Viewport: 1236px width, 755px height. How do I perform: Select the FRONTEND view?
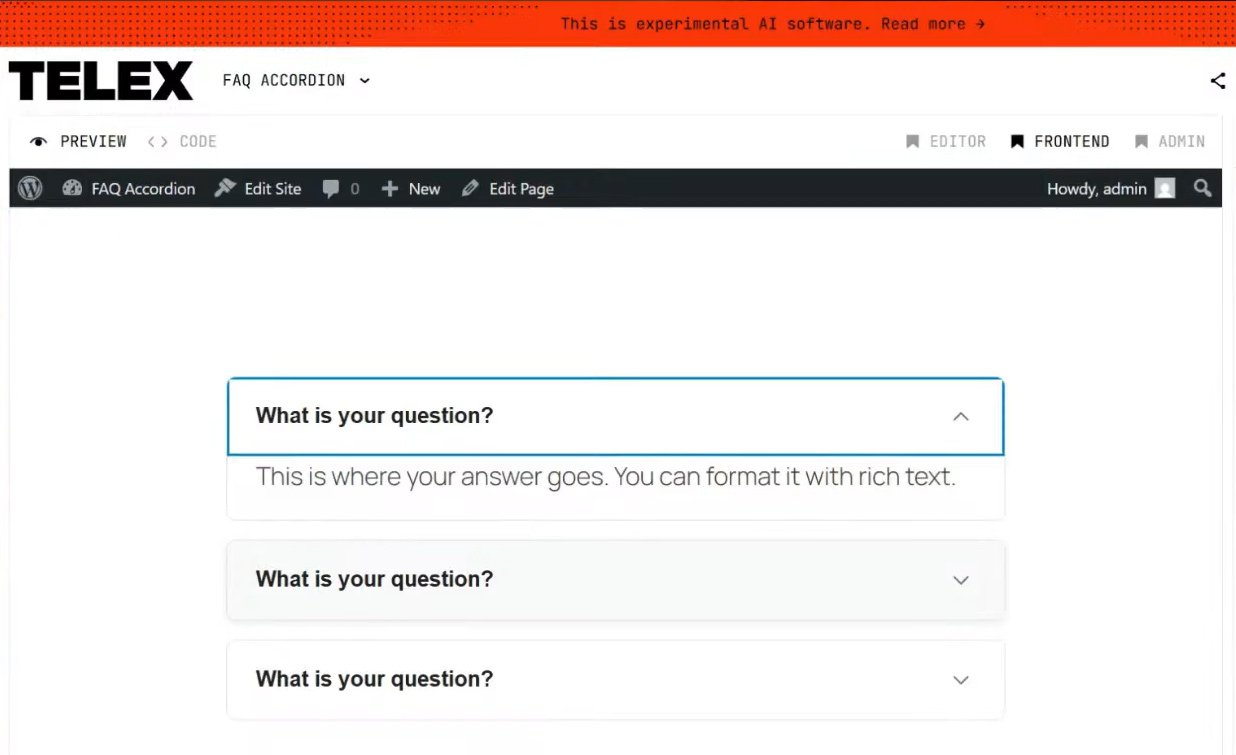click(x=1060, y=142)
